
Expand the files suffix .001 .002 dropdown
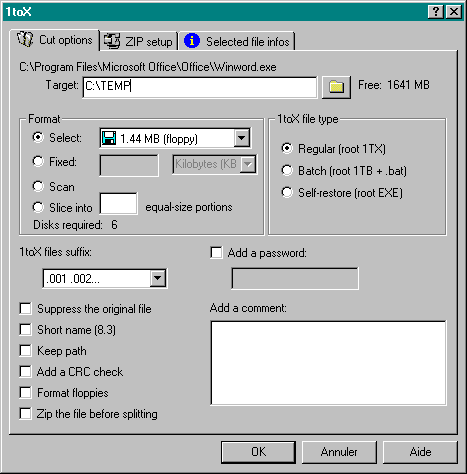[x=158, y=278]
